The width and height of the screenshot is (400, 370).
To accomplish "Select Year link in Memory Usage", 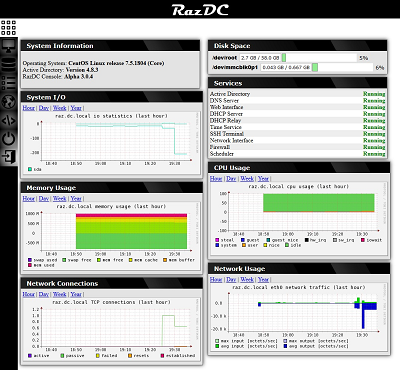I will (76, 199).
